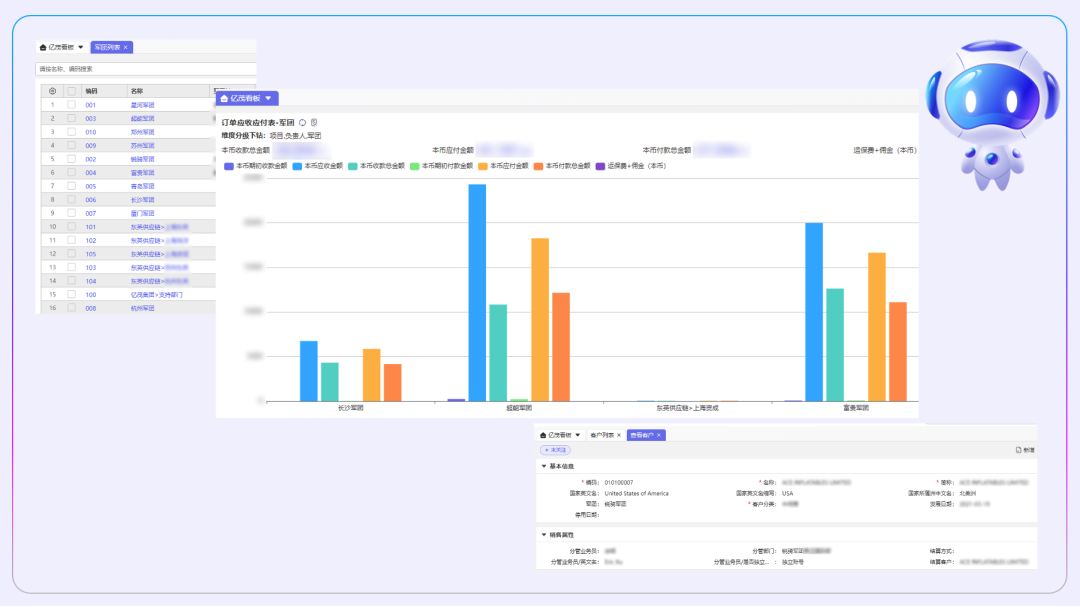Check the box for row 100 亿茂集团
The width and height of the screenshot is (1080, 607).
click(x=71, y=295)
